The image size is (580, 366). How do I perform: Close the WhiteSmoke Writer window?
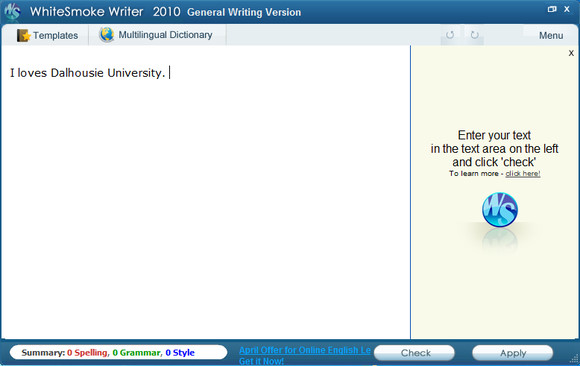pos(567,9)
